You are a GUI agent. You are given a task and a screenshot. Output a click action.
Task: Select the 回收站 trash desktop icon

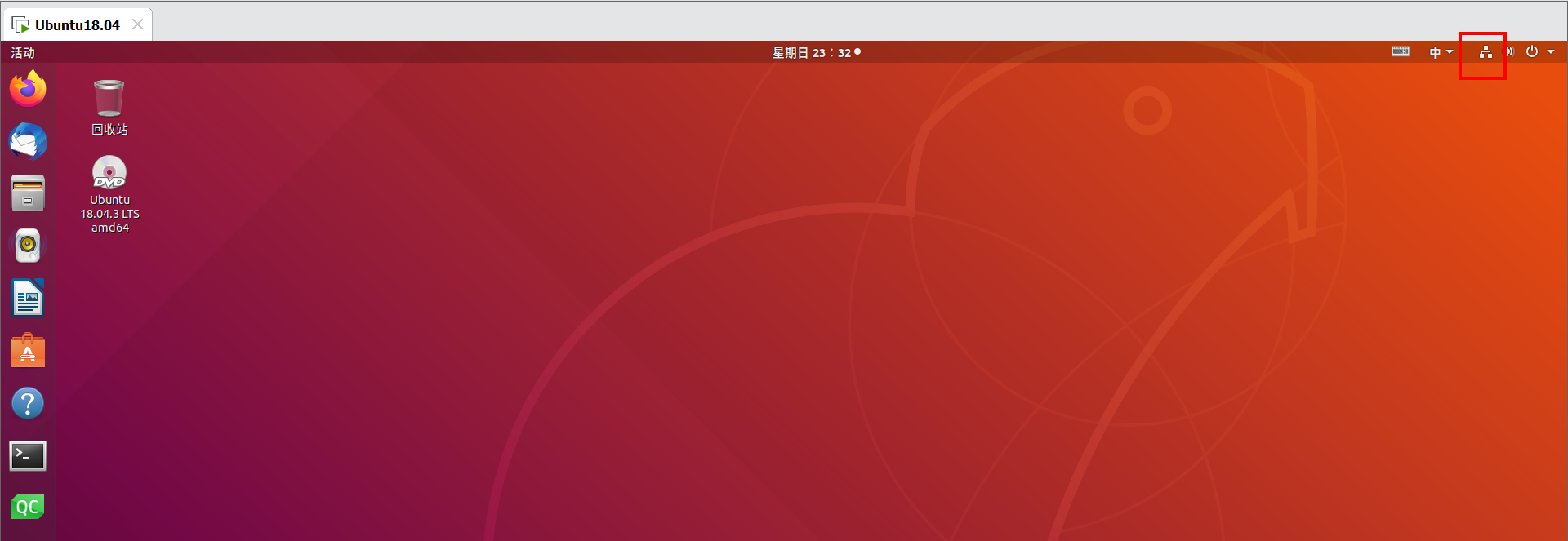point(109,108)
